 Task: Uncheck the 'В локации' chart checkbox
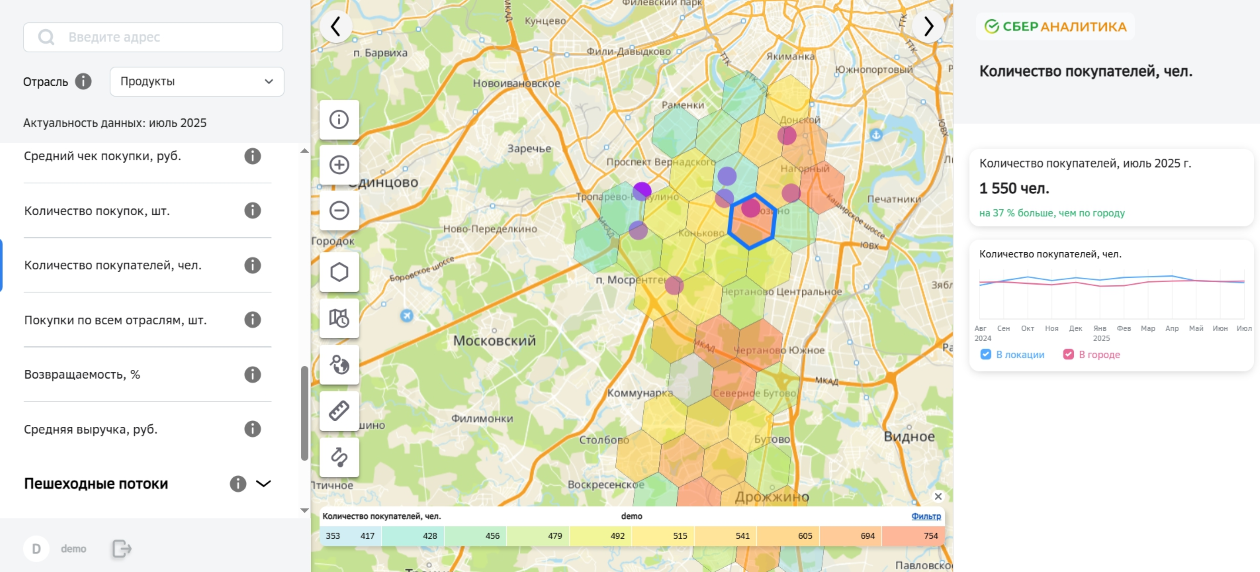tap(986, 355)
